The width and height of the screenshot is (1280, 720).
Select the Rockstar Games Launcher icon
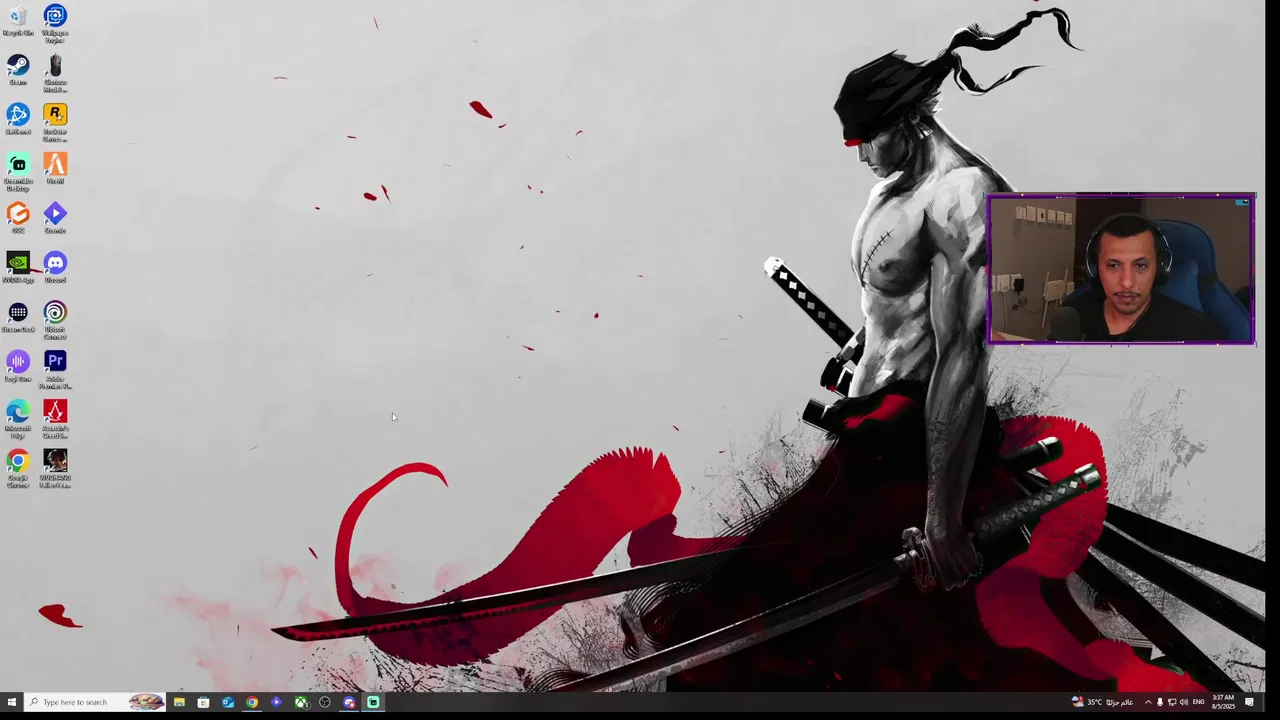(x=55, y=123)
